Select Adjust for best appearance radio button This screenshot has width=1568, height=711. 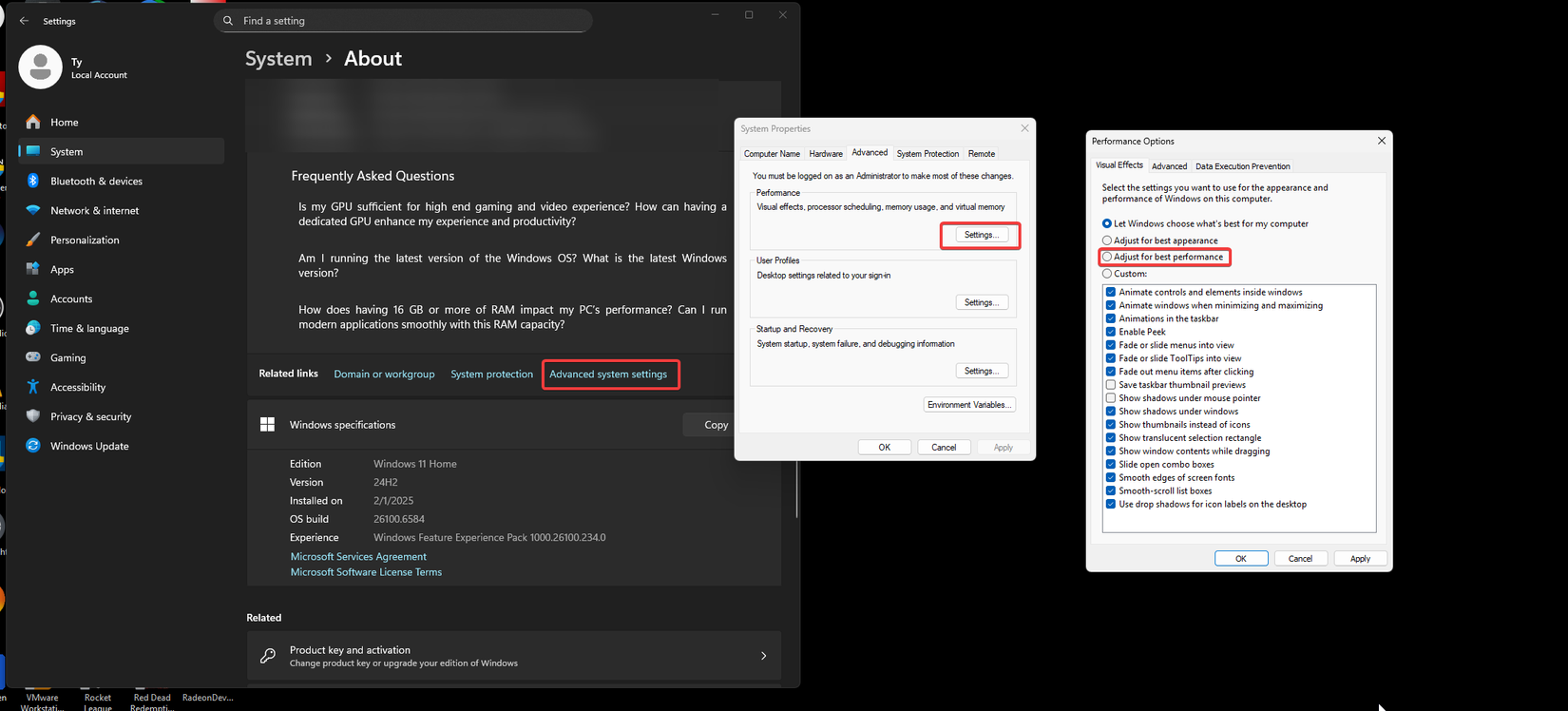pos(1107,240)
